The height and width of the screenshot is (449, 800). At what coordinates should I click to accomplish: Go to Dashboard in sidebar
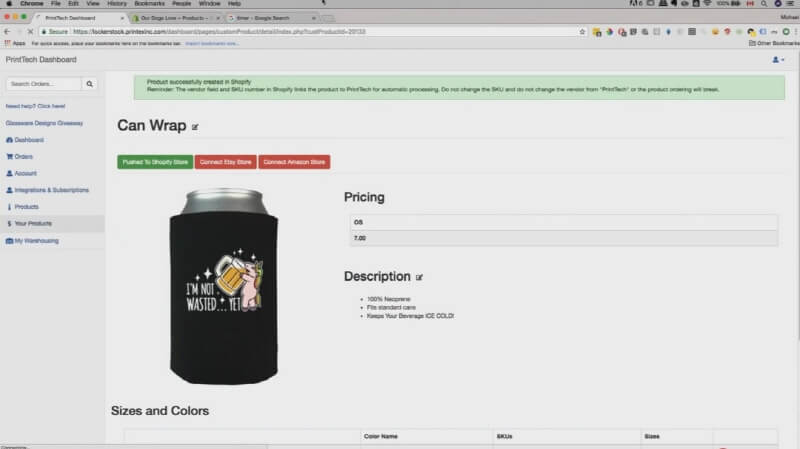pyautogui.click(x=29, y=140)
